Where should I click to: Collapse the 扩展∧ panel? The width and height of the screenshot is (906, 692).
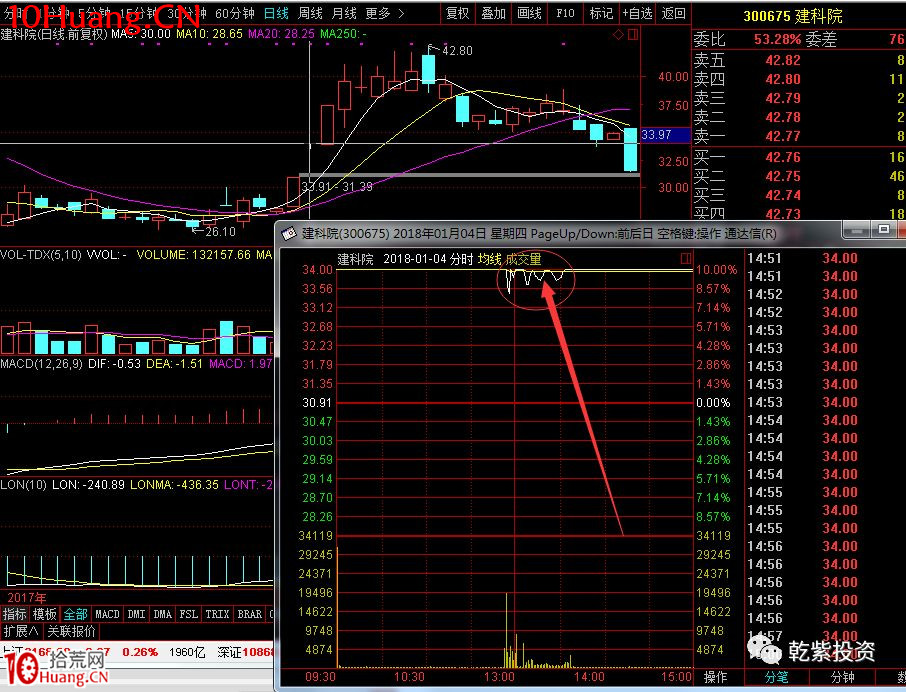point(21,631)
